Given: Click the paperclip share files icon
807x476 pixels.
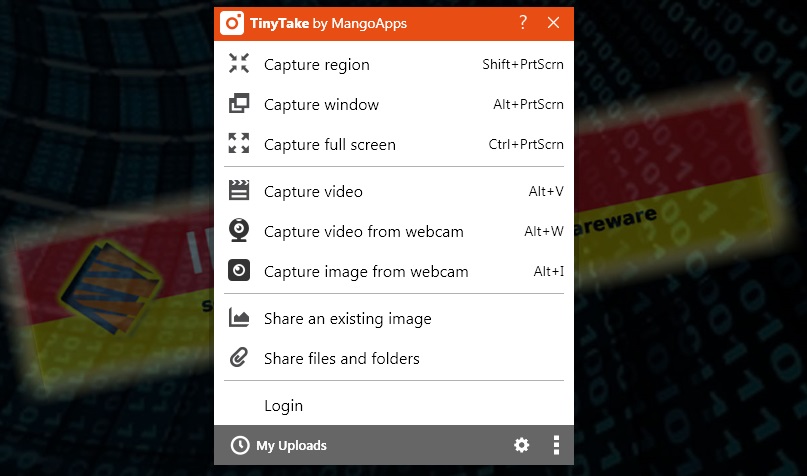Looking at the screenshot, I should click(x=239, y=358).
